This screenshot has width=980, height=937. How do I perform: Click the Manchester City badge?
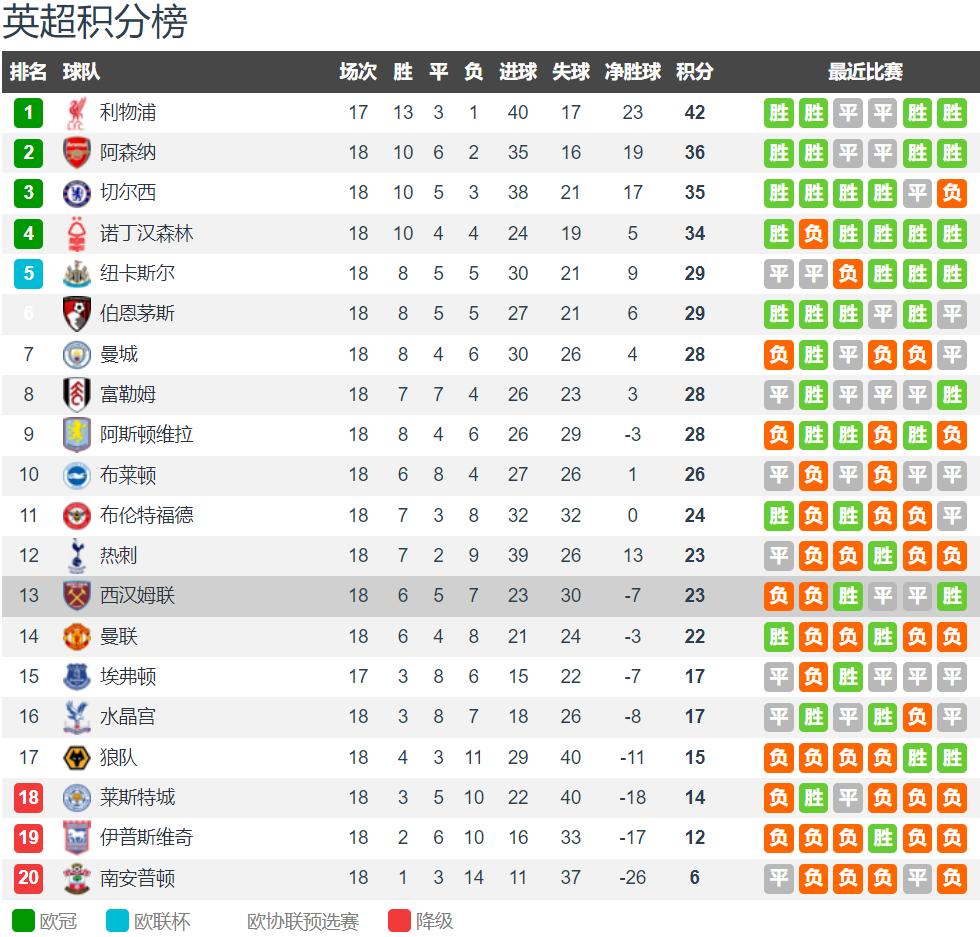pos(77,354)
